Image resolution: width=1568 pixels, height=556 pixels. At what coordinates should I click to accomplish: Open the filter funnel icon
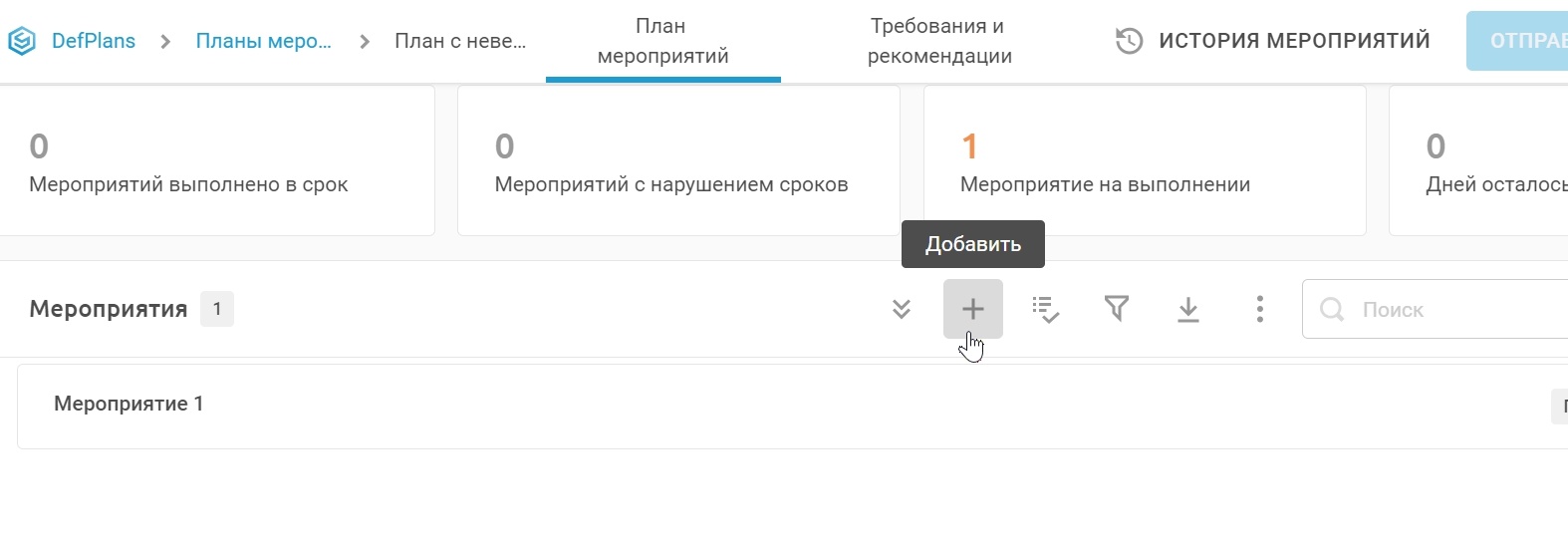coord(1117,309)
